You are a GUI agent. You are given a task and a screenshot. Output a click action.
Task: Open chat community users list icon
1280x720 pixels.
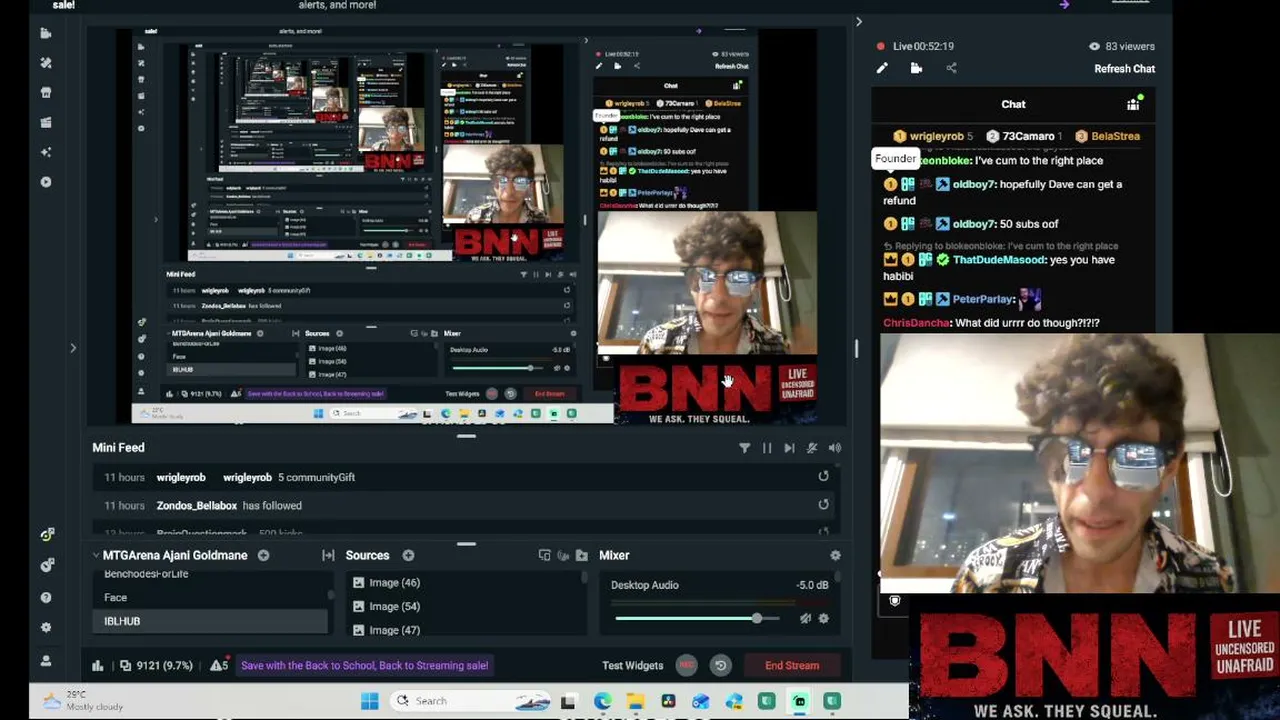point(1134,103)
